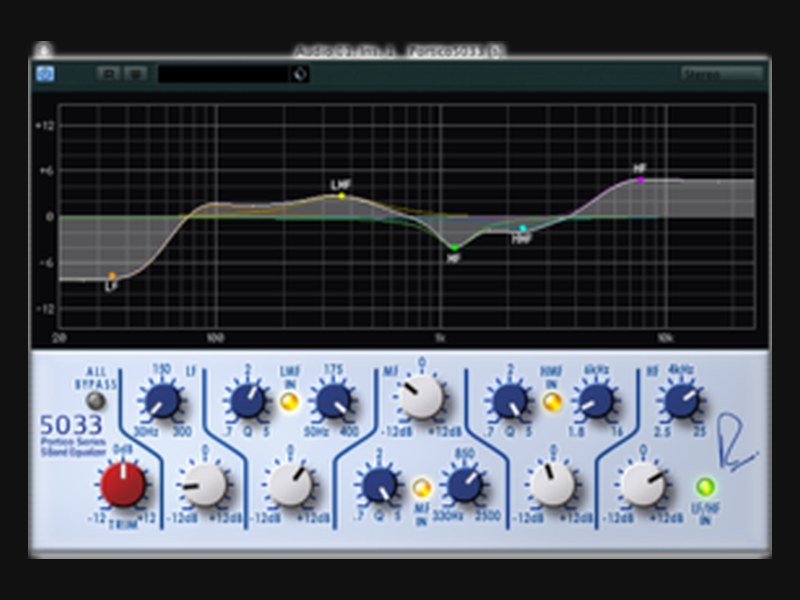The image size is (800, 600).
Task: Click the LMF frequency knob labeled 175
Action: point(333,401)
